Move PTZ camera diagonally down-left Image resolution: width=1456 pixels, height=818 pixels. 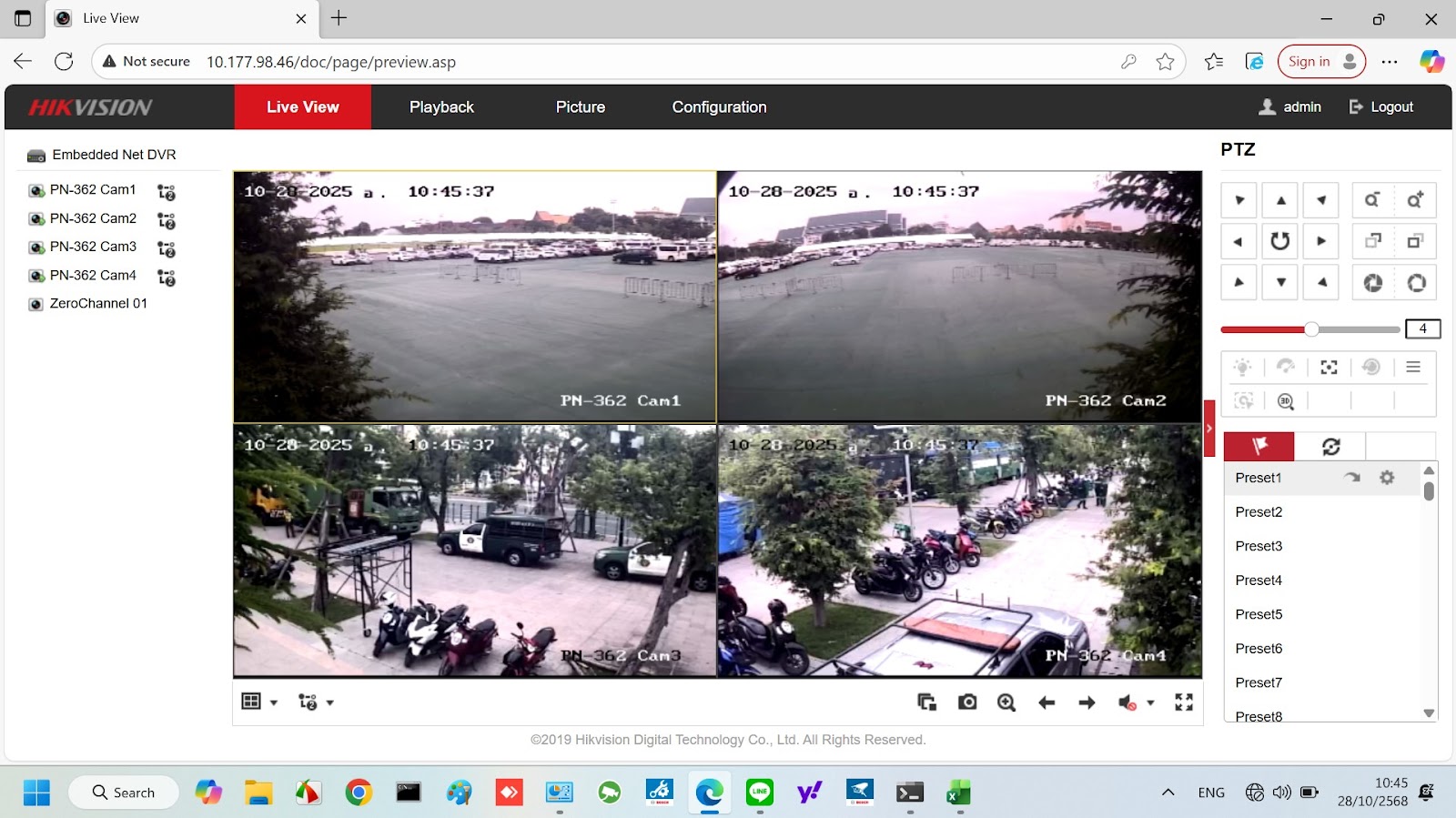tap(1239, 282)
